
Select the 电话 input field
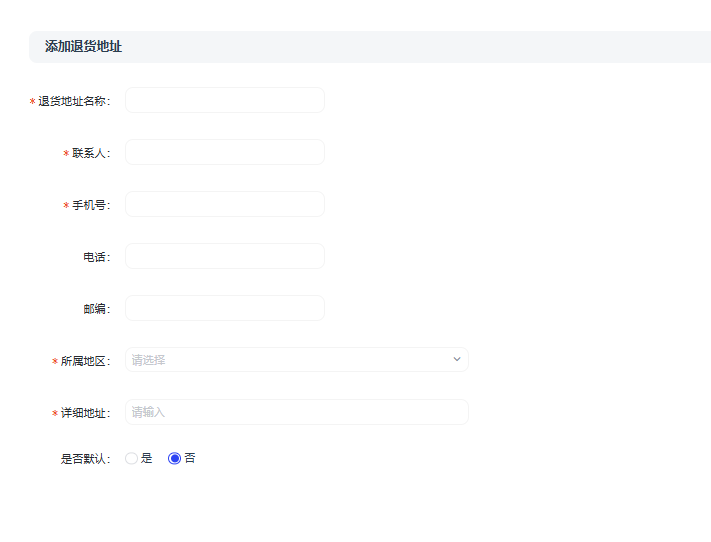(224, 256)
